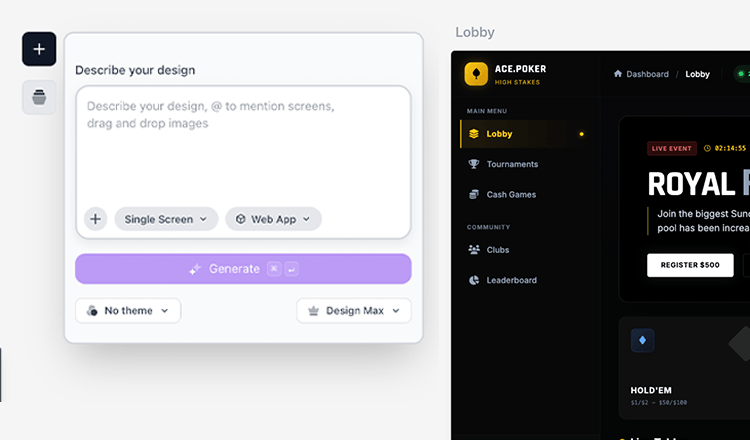
Task: Click the blue diamond icon on the Hold'em card
Action: (642, 341)
